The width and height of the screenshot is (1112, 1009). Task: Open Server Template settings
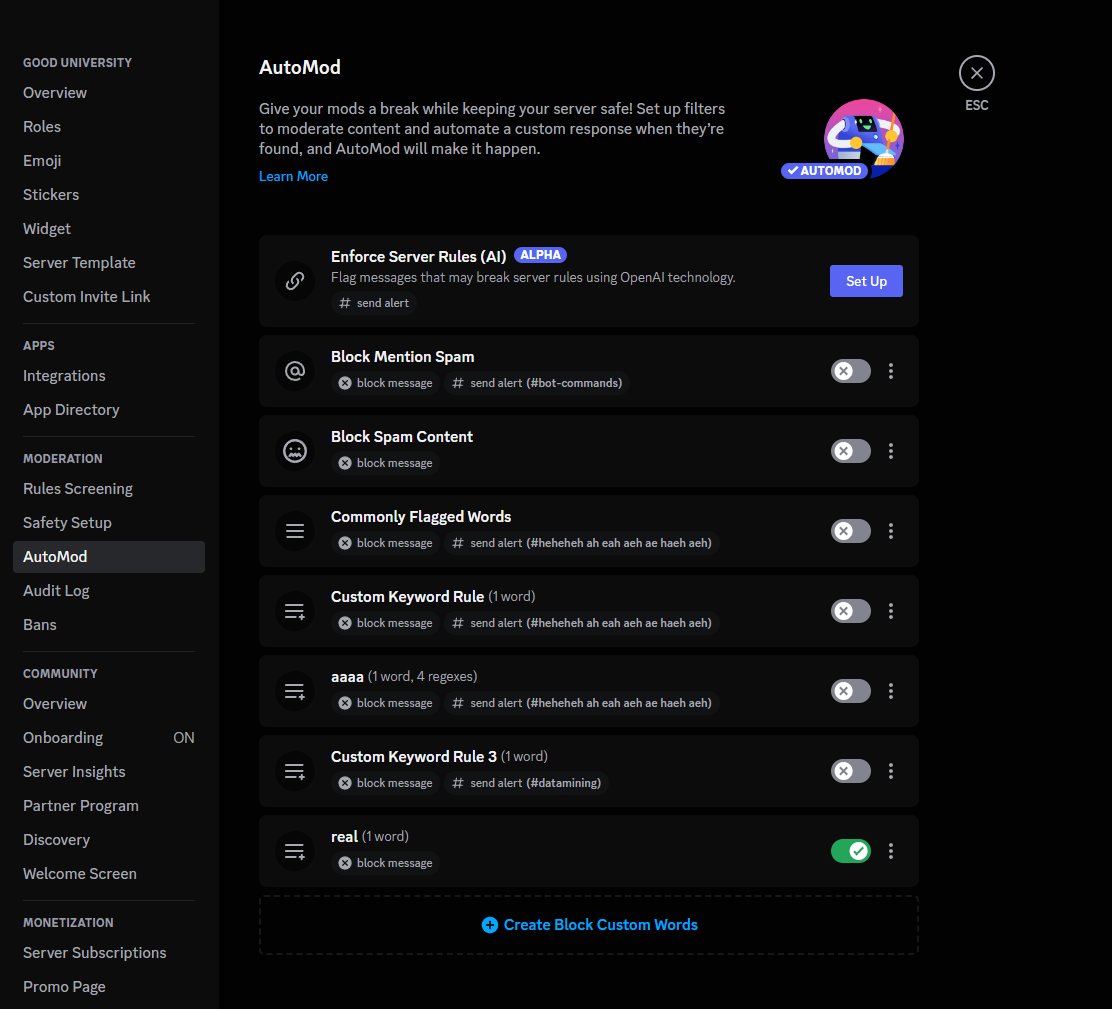pos(109,263)
